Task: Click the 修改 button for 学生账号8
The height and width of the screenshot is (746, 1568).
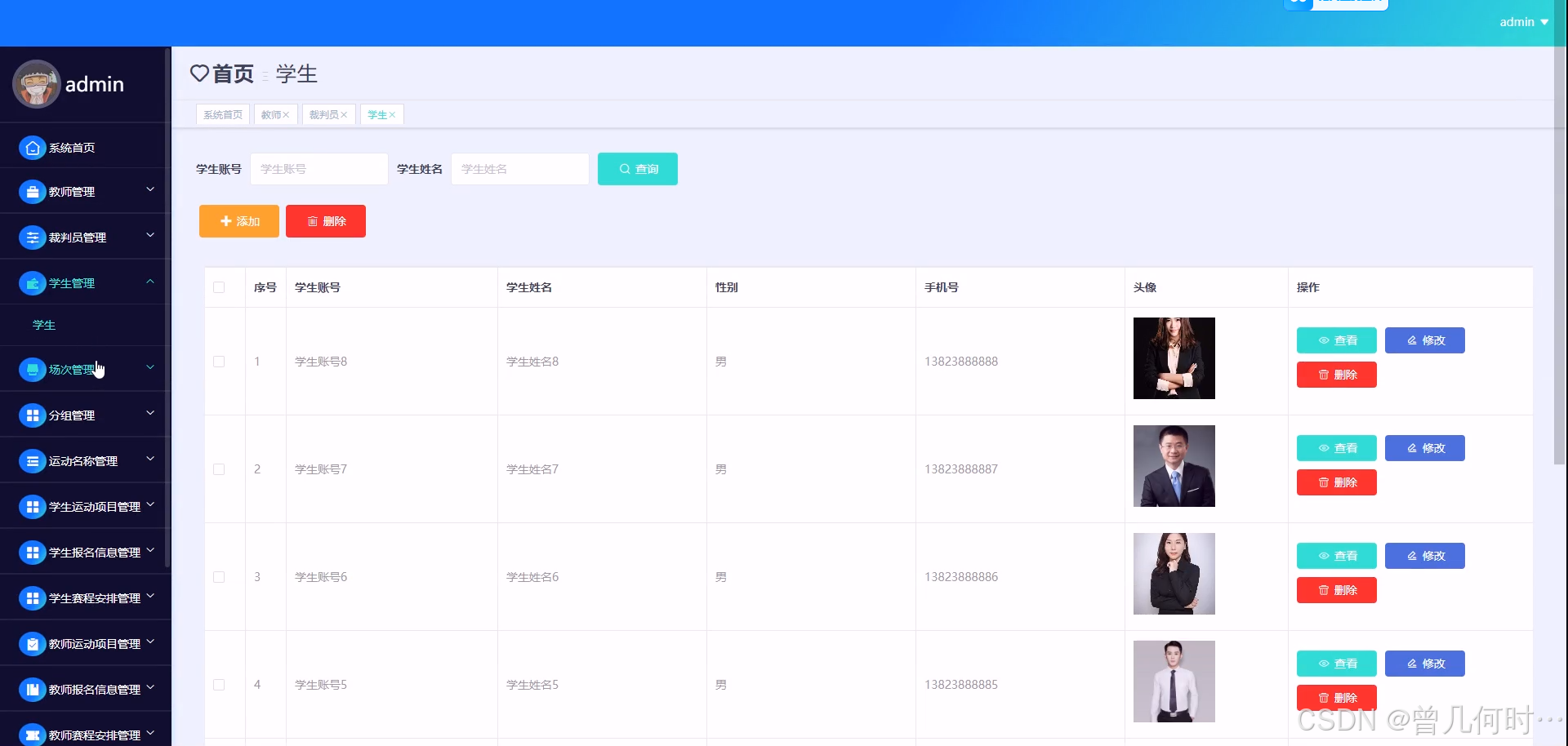Action: click(1424, 340)
